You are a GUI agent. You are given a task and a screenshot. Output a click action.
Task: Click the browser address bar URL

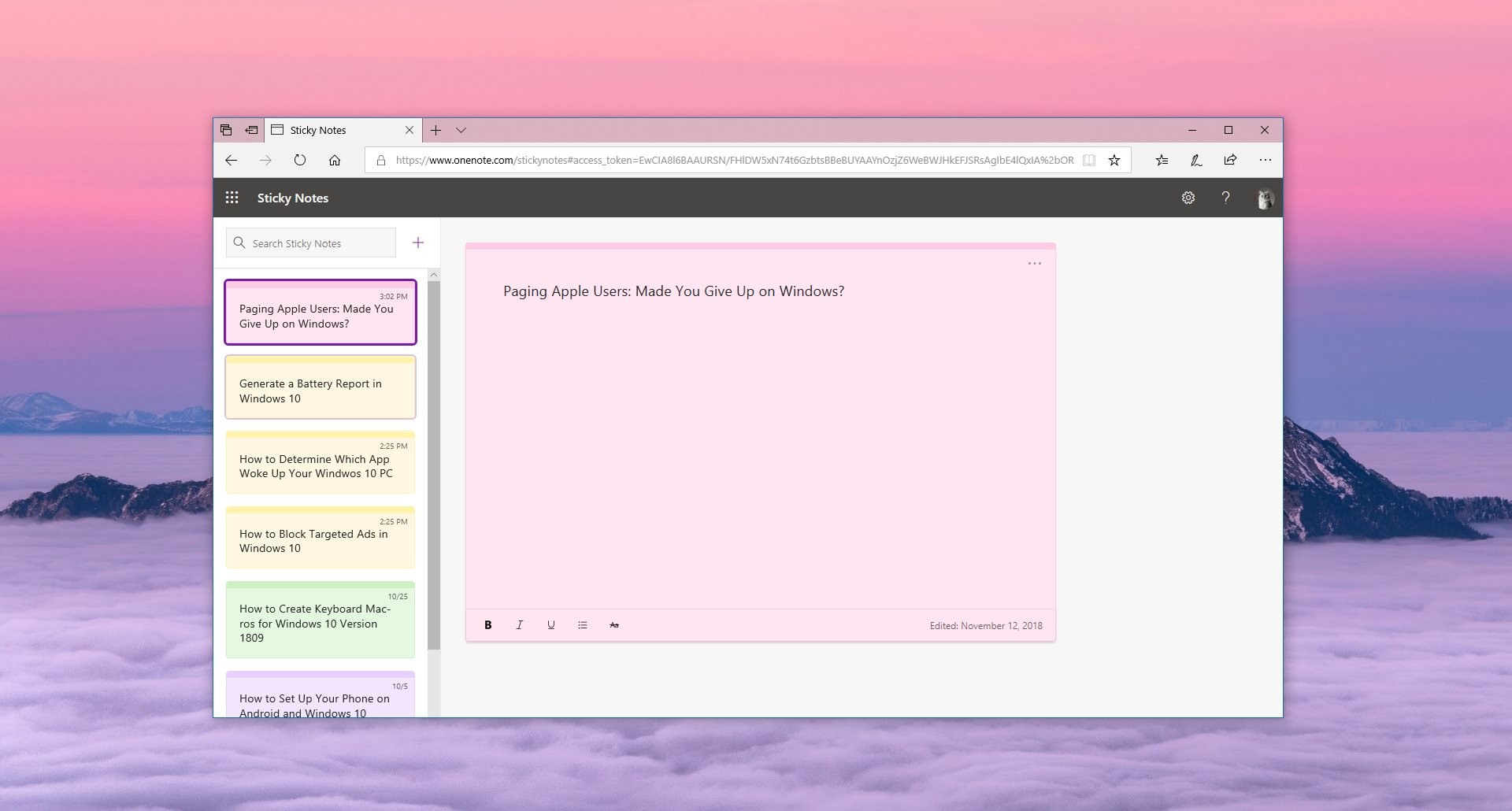pos(734,160)
